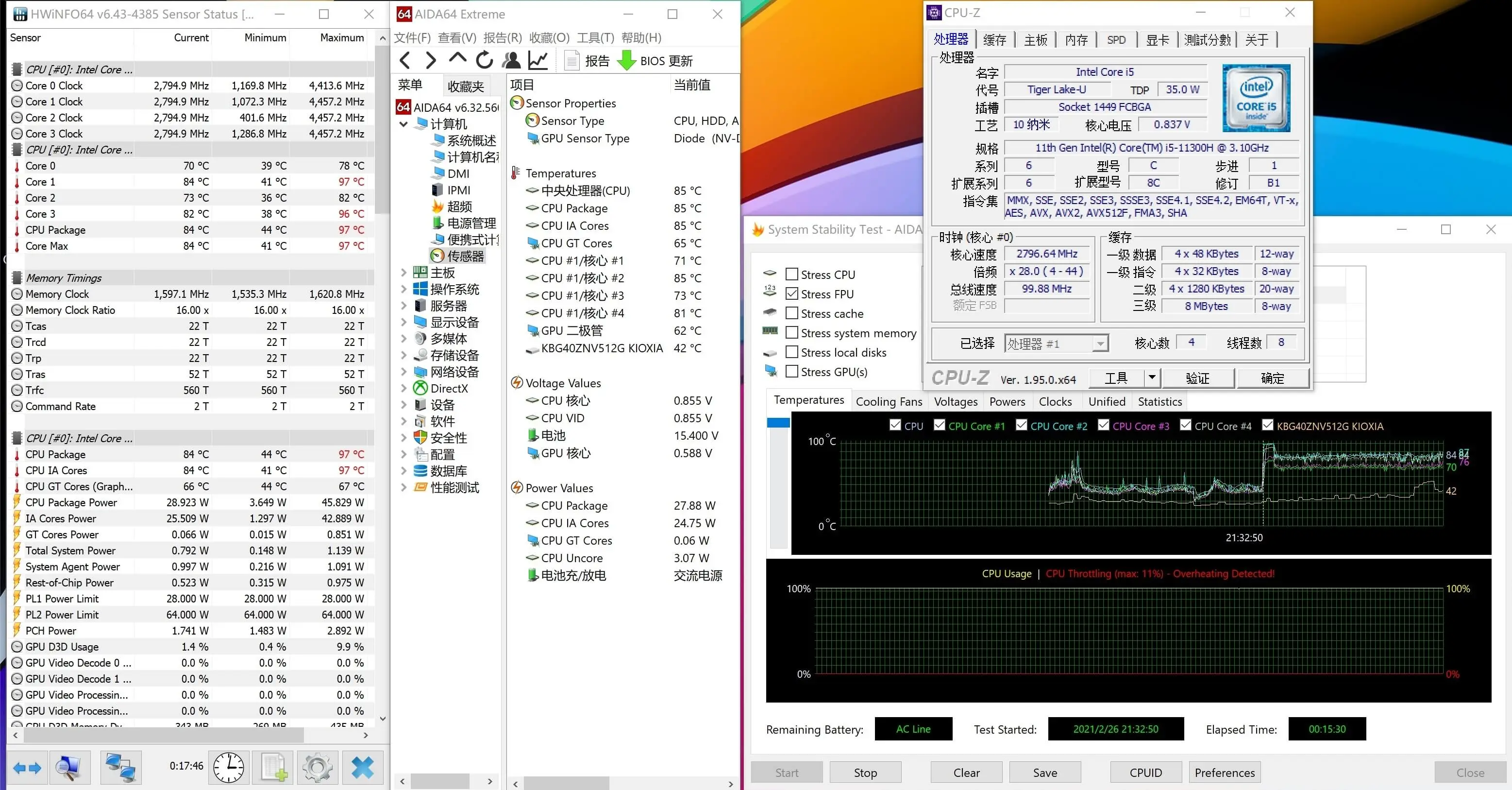
Task: Click the 验证 validate button in CPU-Z
Action: [1197, 378]
